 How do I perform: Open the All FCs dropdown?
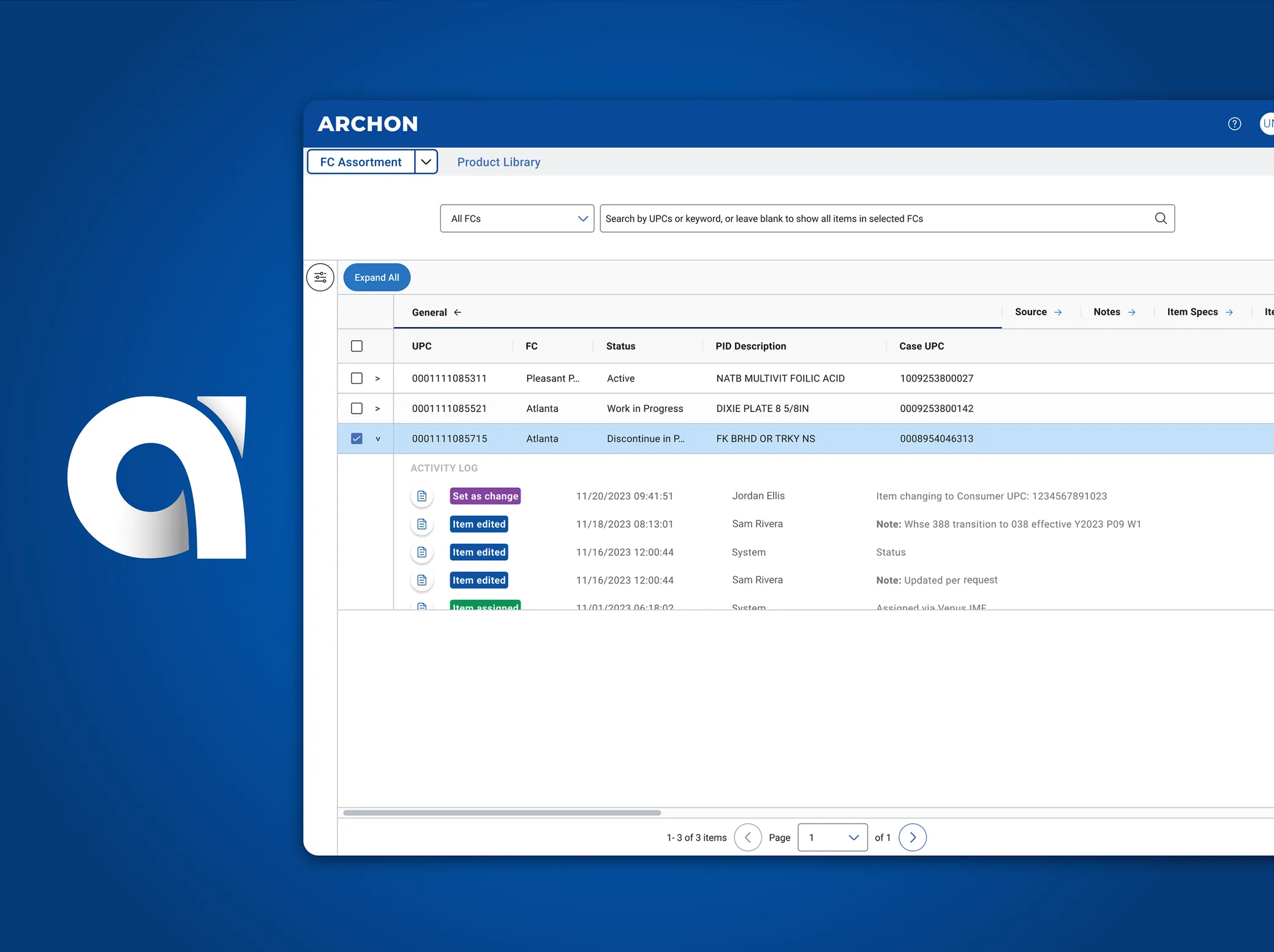coord(517,219)
